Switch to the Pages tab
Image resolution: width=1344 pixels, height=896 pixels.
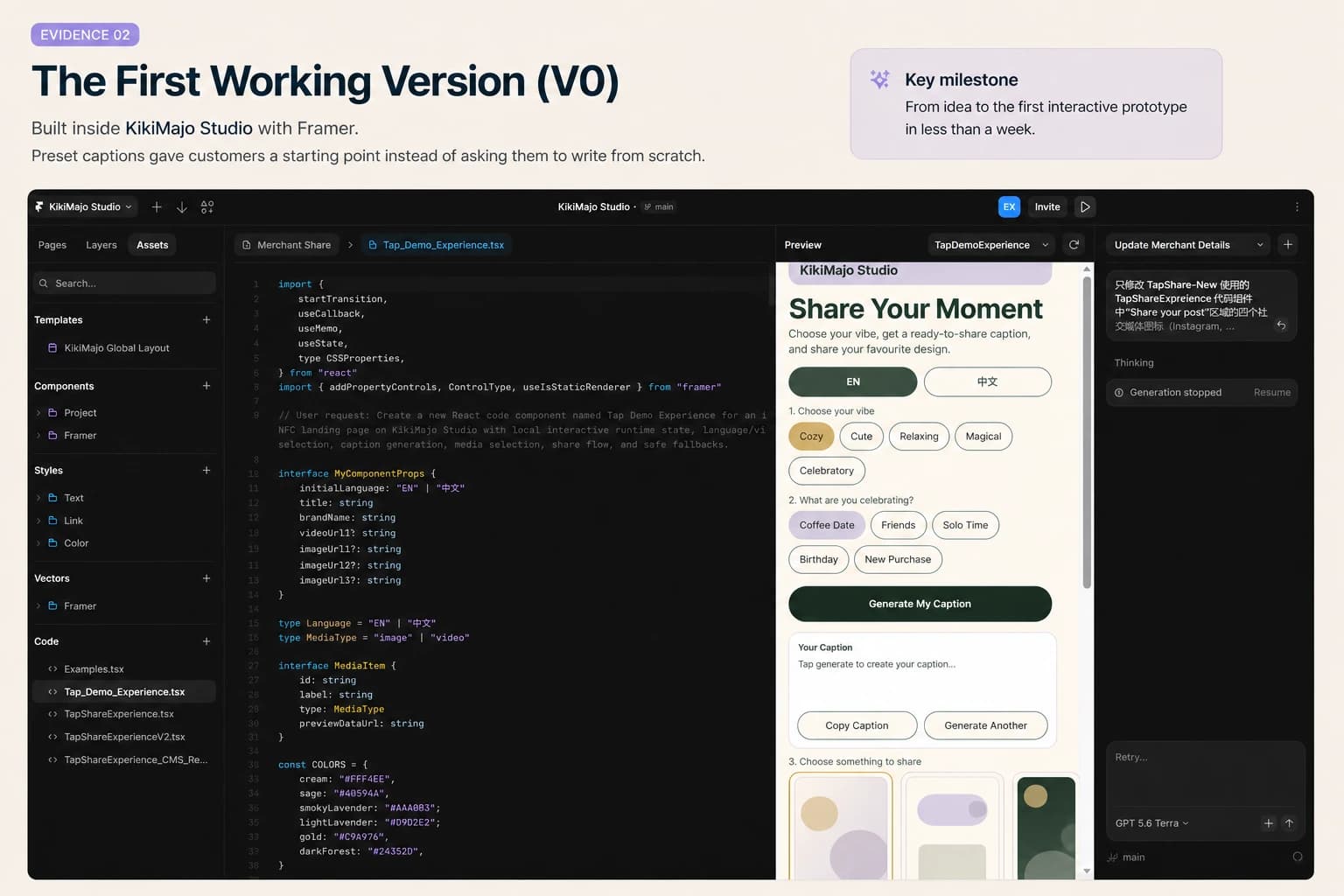(x=52, y=245)
